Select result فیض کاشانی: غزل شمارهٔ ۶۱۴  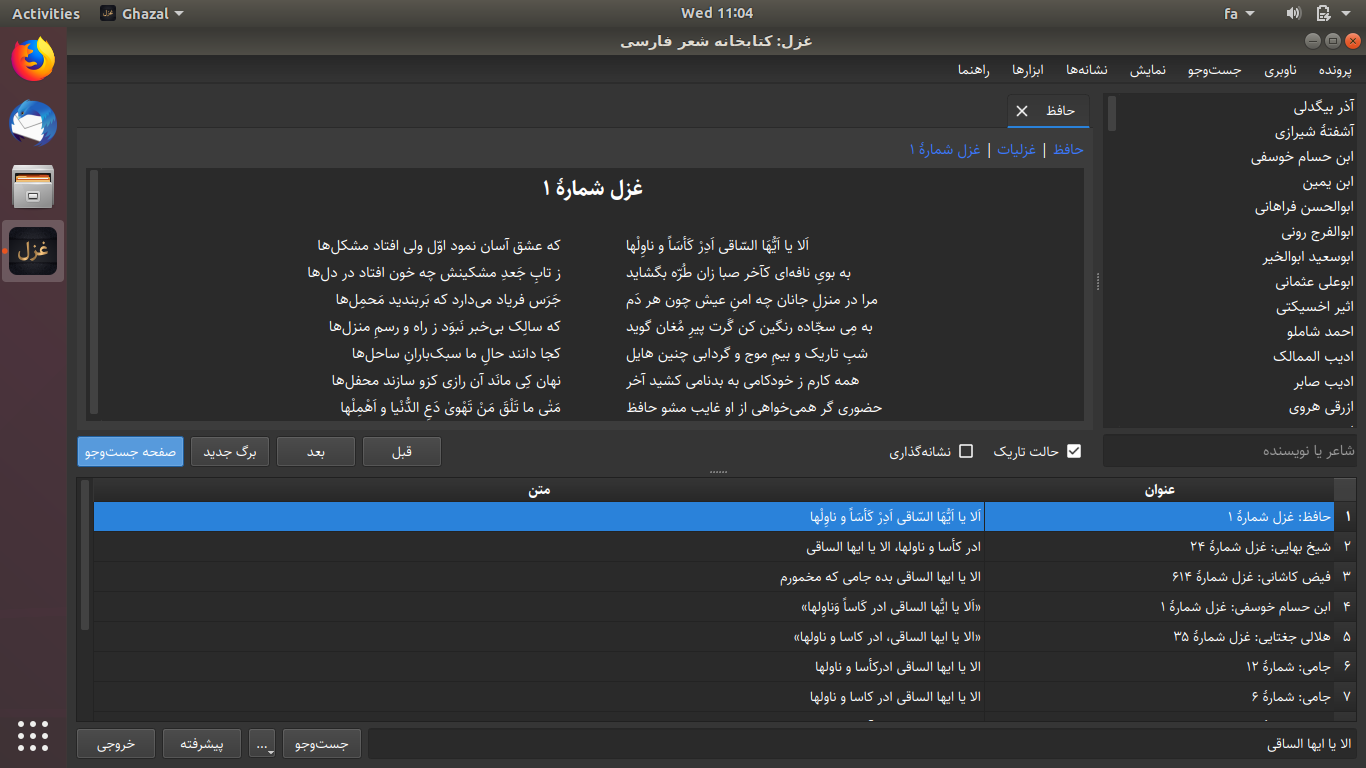[1159, 577]
